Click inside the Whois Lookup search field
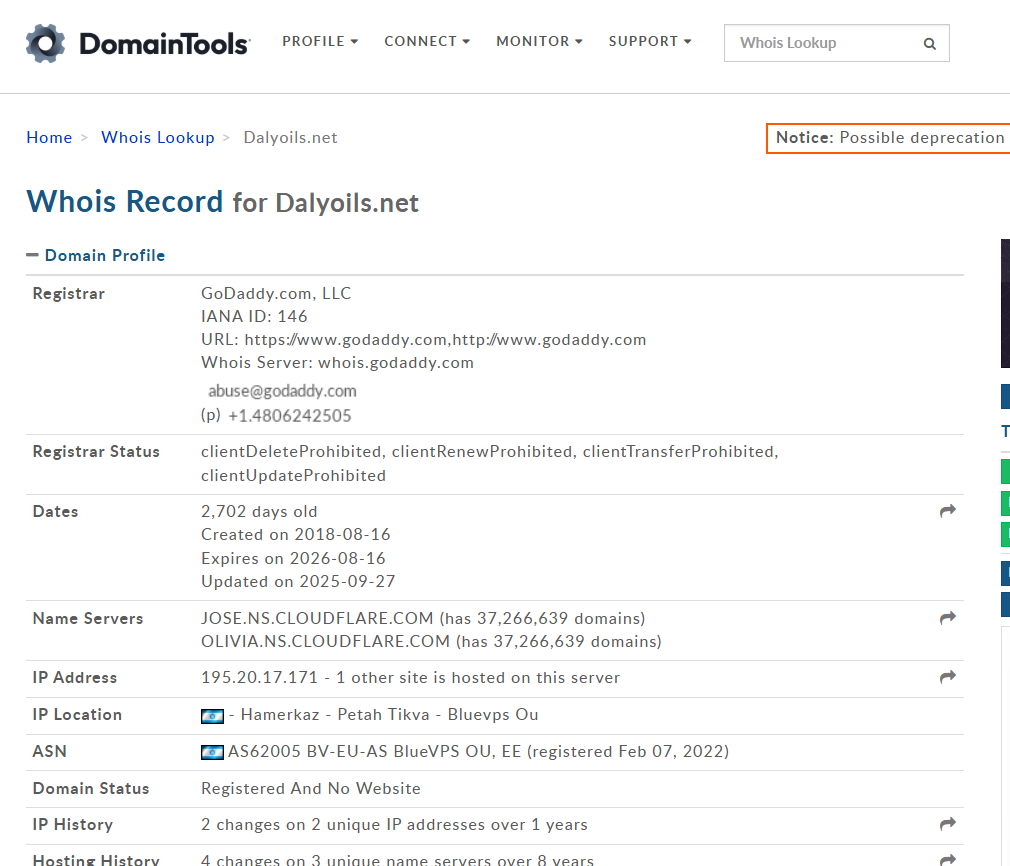The height and width of the screenshot is (866, 1010). click(x=830, y=43)
